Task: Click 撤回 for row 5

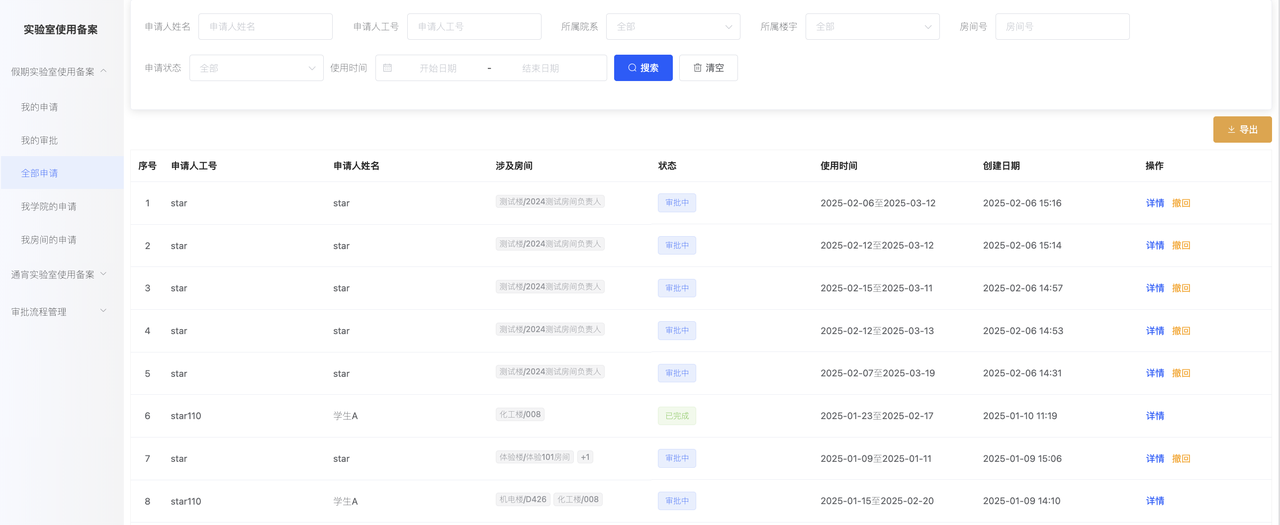Action: (x=1181, y=373)
